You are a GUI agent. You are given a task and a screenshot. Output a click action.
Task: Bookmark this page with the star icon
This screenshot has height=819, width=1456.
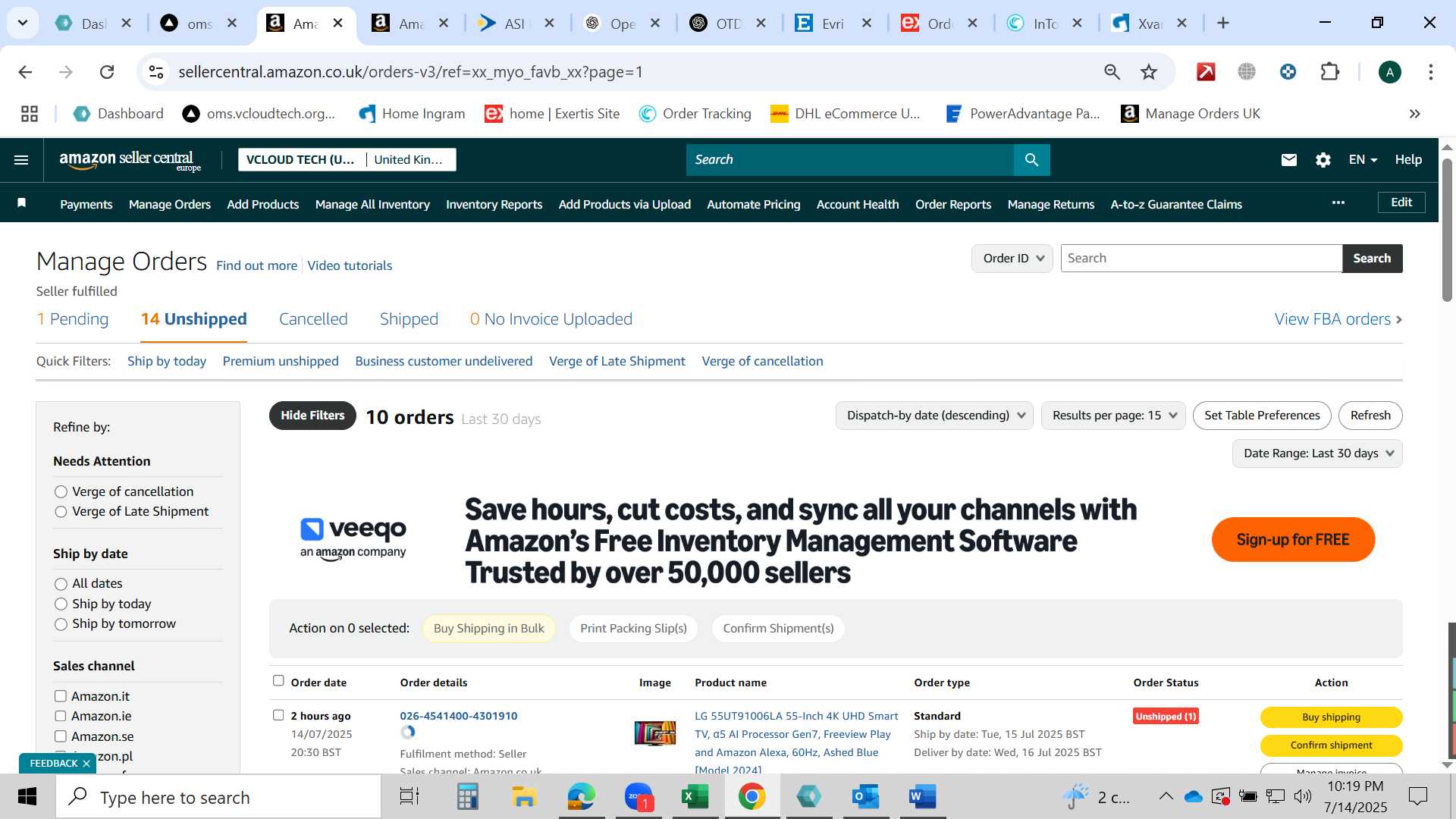1149,72
